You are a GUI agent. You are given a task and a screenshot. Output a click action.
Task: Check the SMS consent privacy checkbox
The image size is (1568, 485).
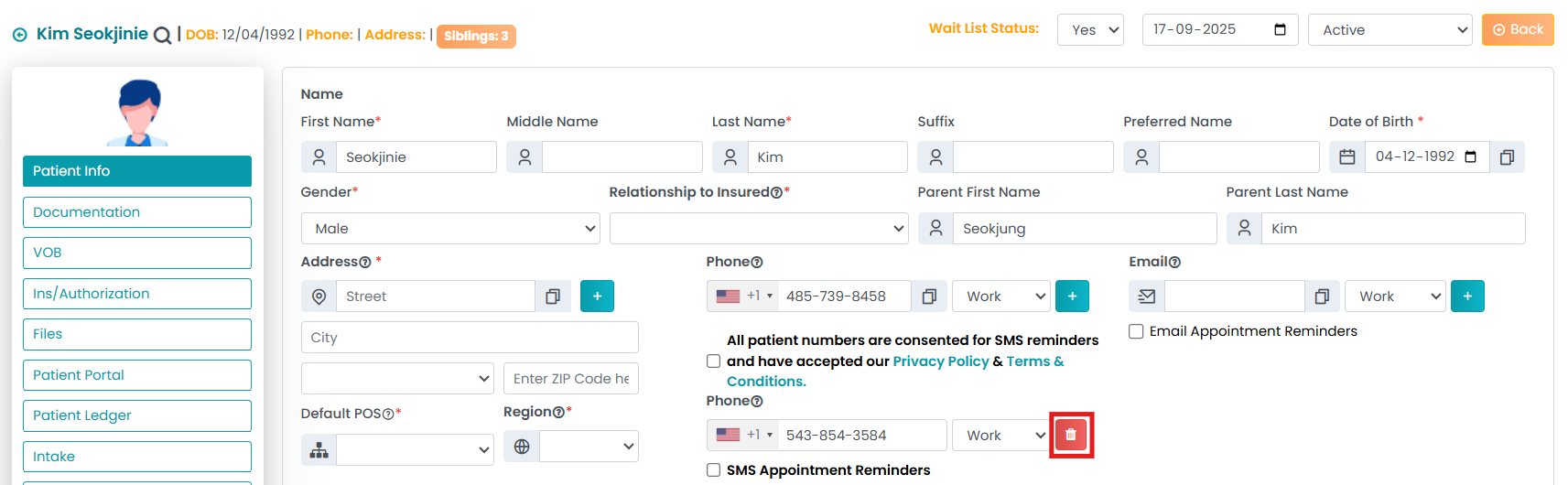click(x=714, y=361)
